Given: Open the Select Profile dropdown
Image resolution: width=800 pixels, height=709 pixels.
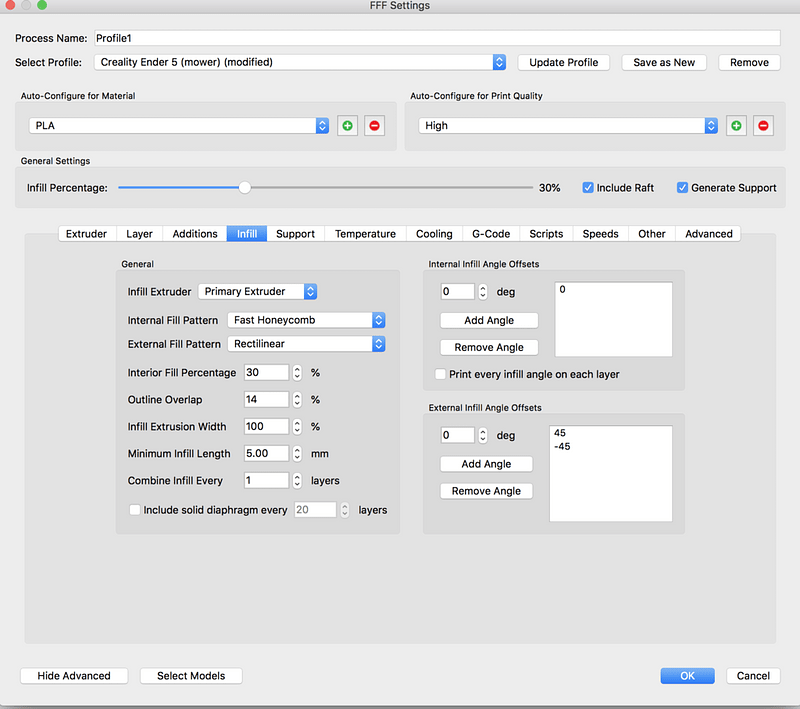Looking at the screenshot, I should tap(300, 62).
